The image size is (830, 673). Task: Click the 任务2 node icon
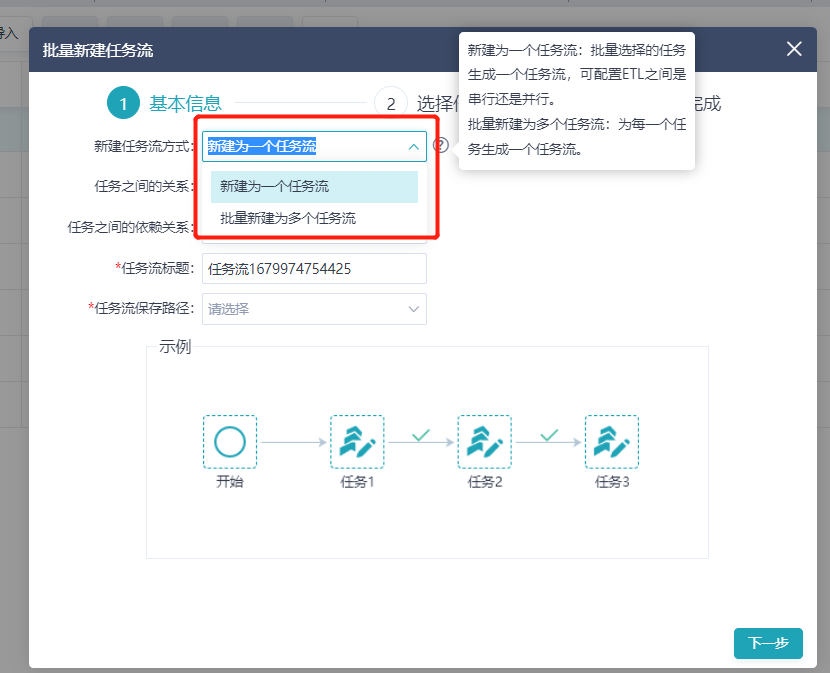pyautogui.click(x=484, y=442)
